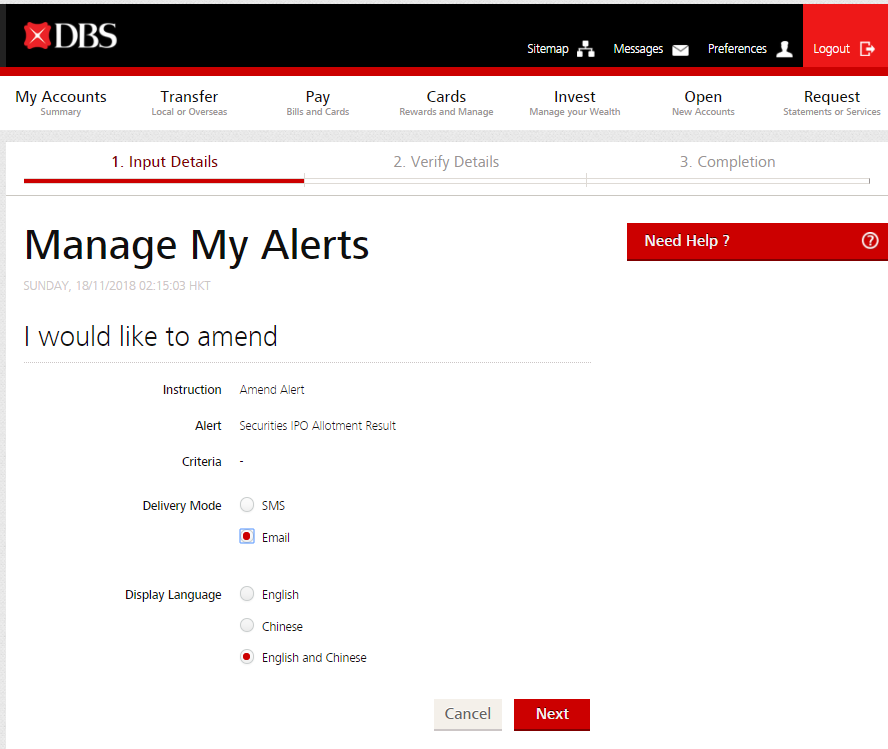Expand the Cards Rewards and Manage menu
Viewport: 888px width, 749px height.
point(446,102)
